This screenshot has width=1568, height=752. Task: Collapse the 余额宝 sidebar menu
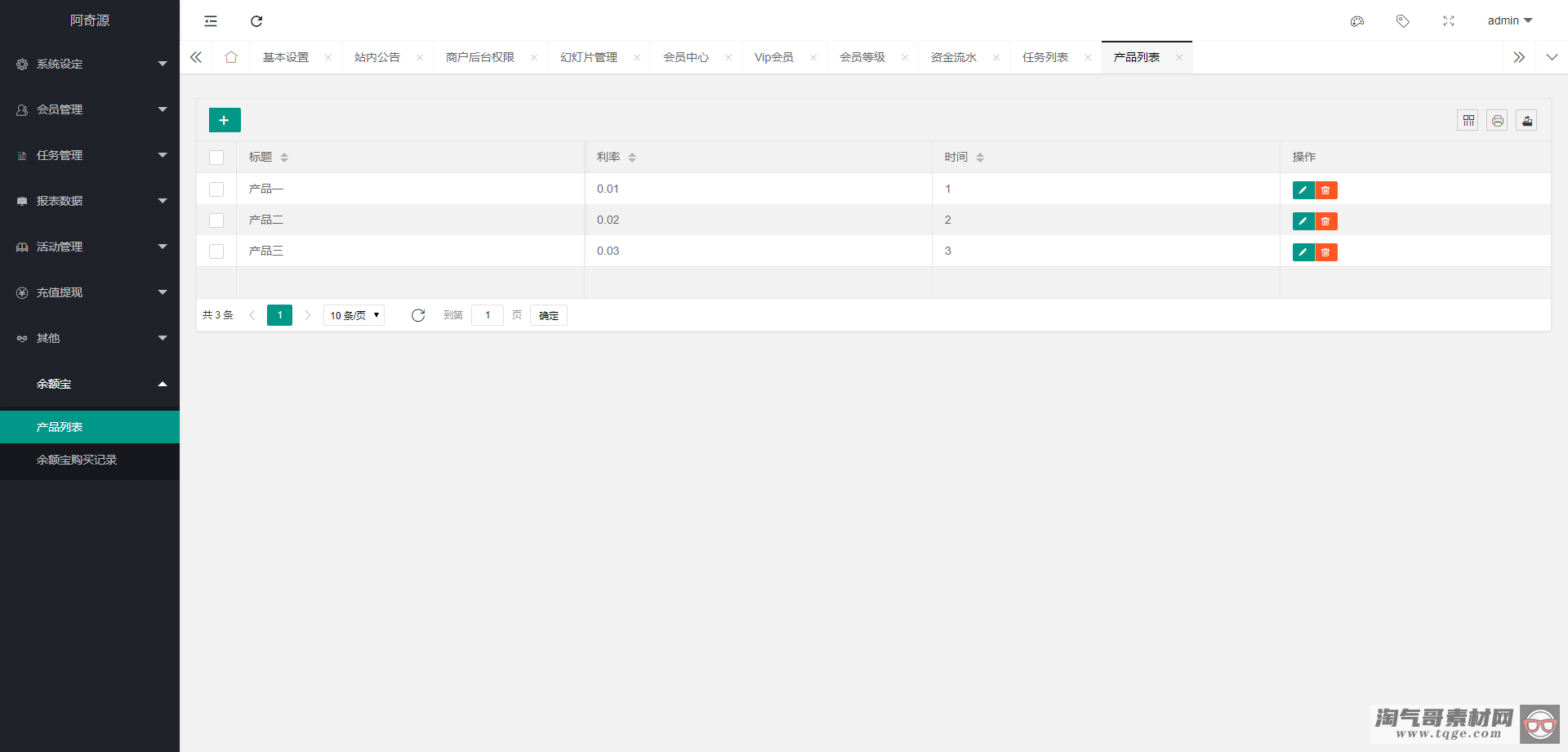click(90, 384)
